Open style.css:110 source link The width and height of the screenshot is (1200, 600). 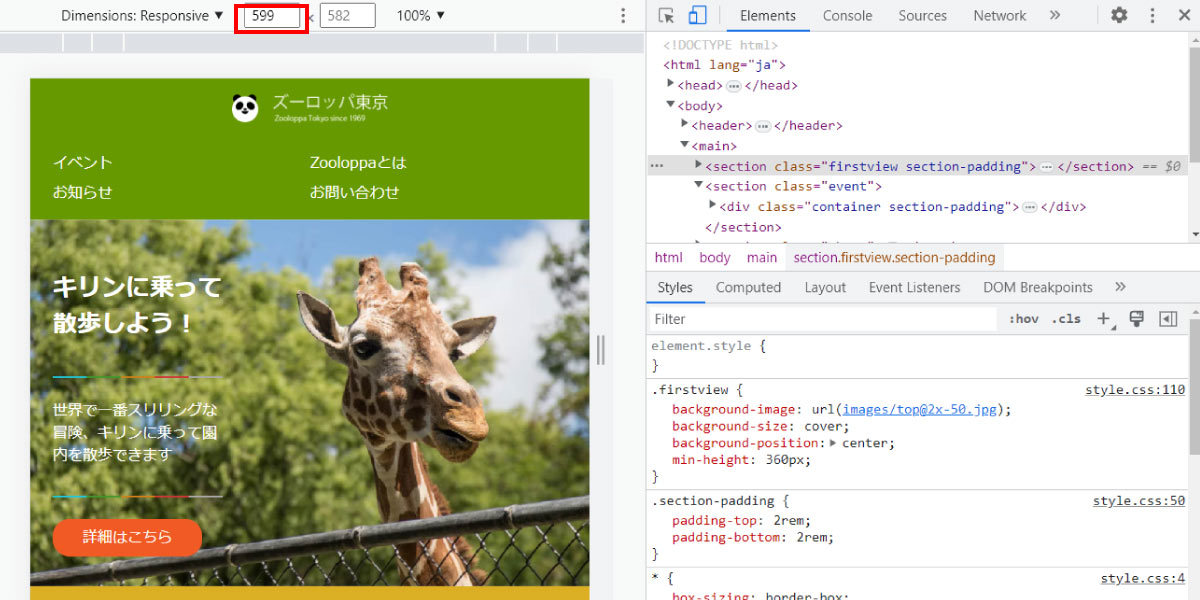coord(1134,390)
